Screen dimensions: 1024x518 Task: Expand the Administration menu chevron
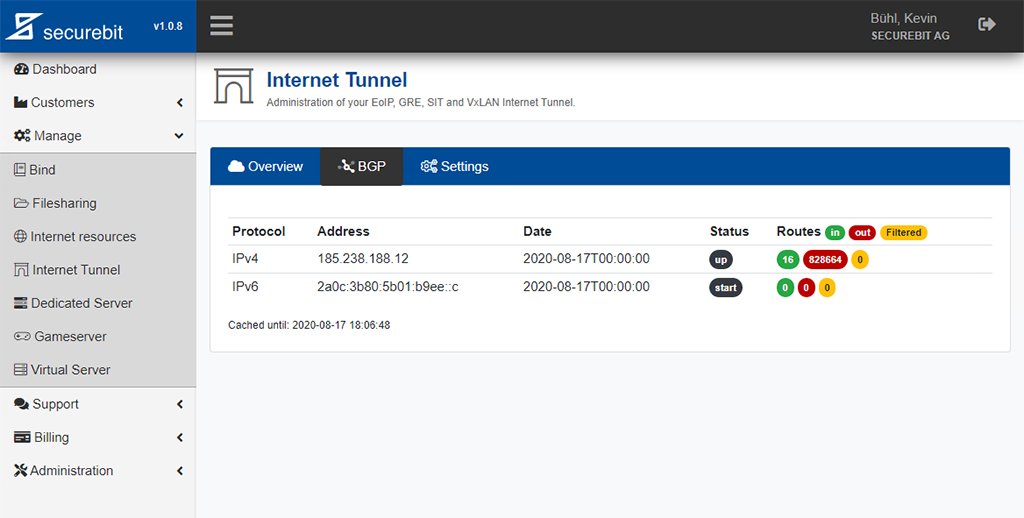tap(180, 470)
